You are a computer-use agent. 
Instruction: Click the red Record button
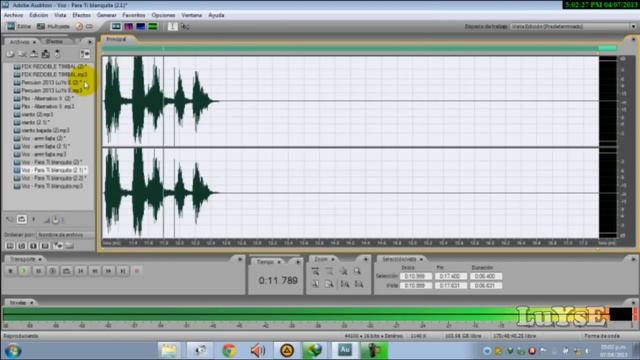point(137,271)
